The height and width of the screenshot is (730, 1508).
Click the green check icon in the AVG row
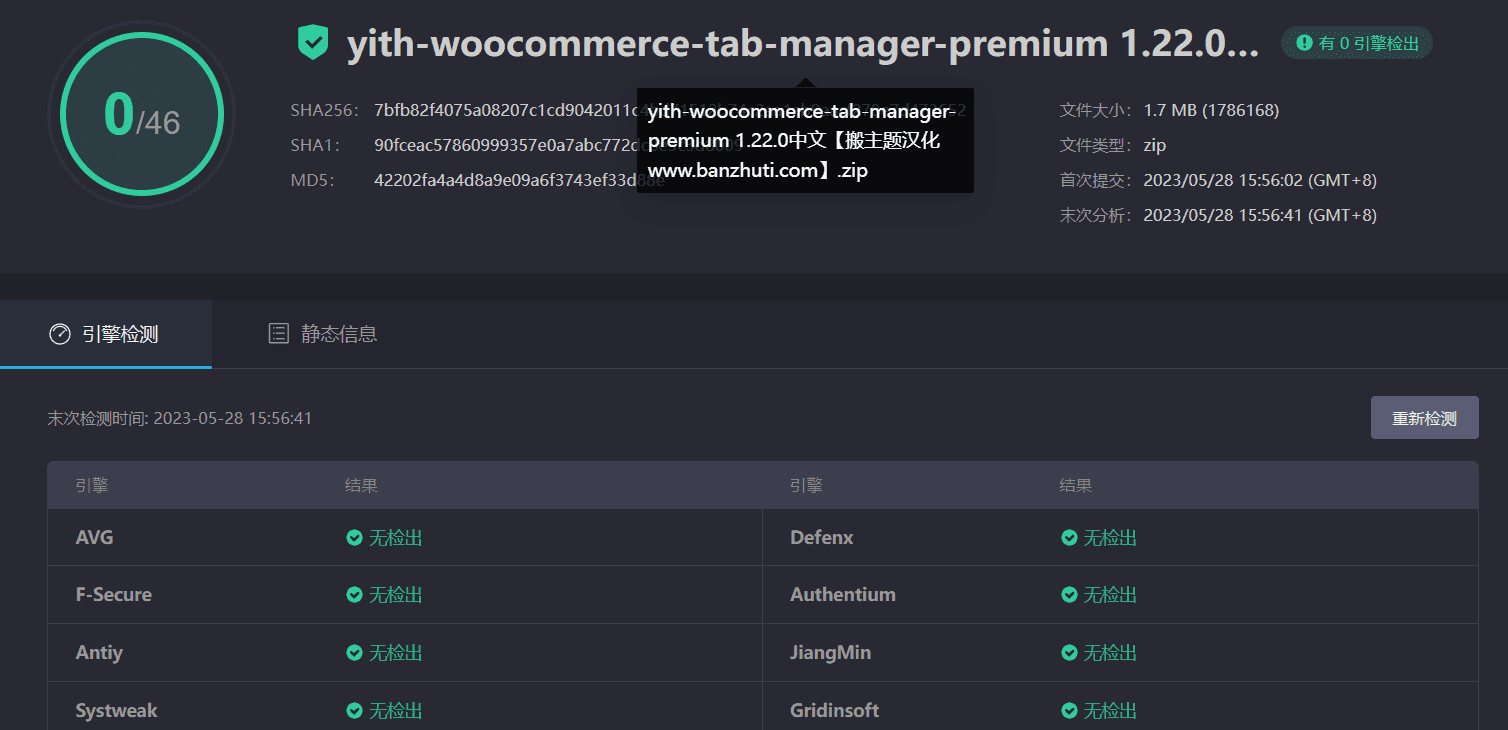pos(354,538)
